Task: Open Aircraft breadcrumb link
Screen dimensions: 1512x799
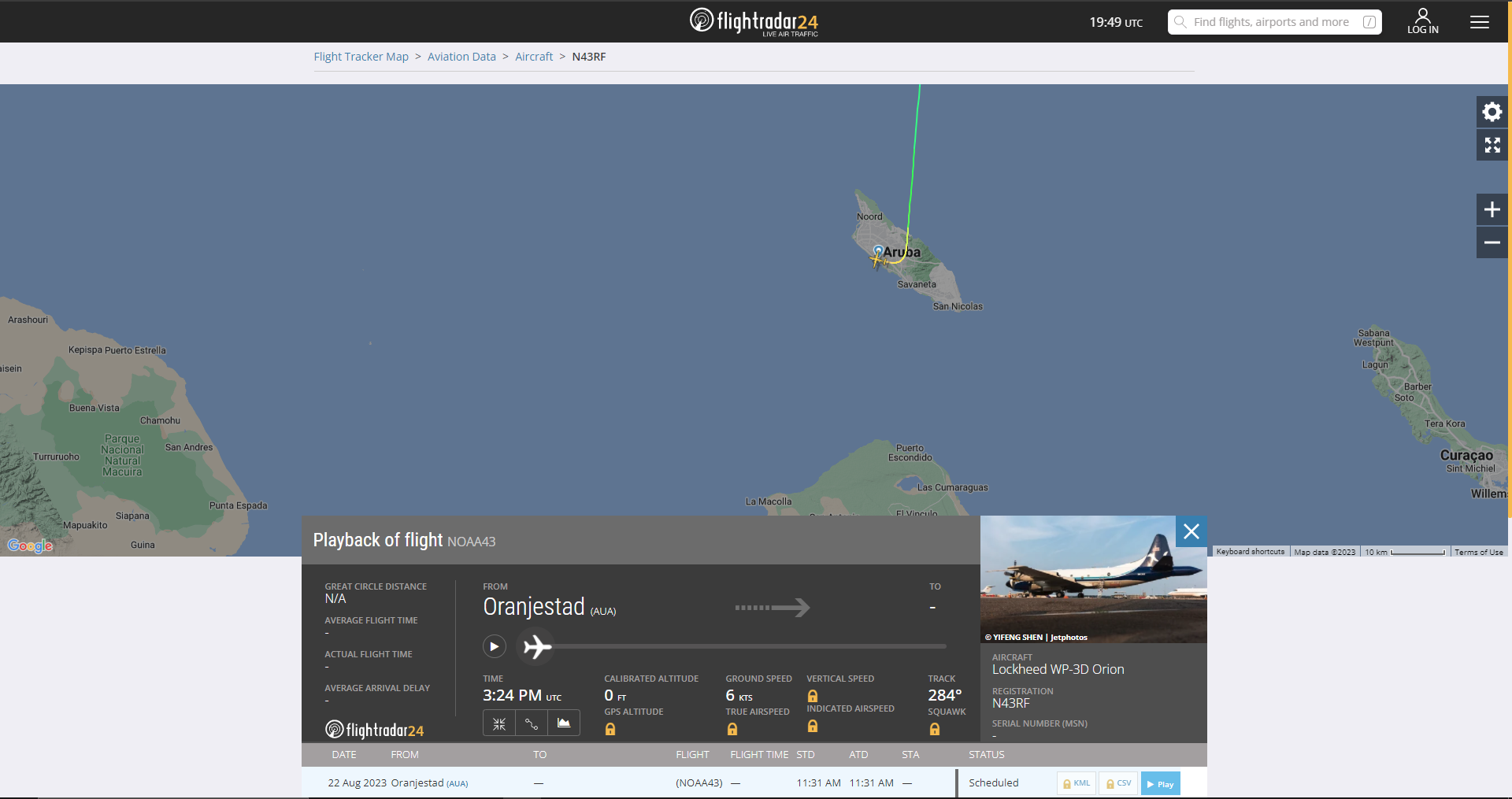Action: tap(534, 57)
